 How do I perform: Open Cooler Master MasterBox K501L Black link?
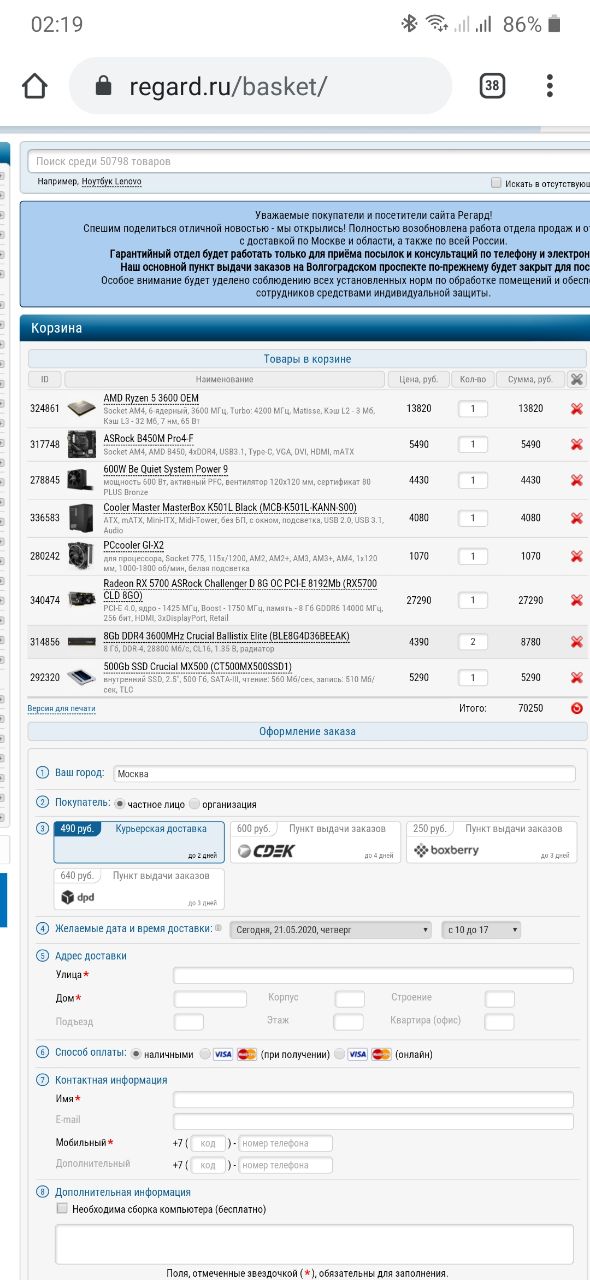pyautogui.click(x=230, y=507)
